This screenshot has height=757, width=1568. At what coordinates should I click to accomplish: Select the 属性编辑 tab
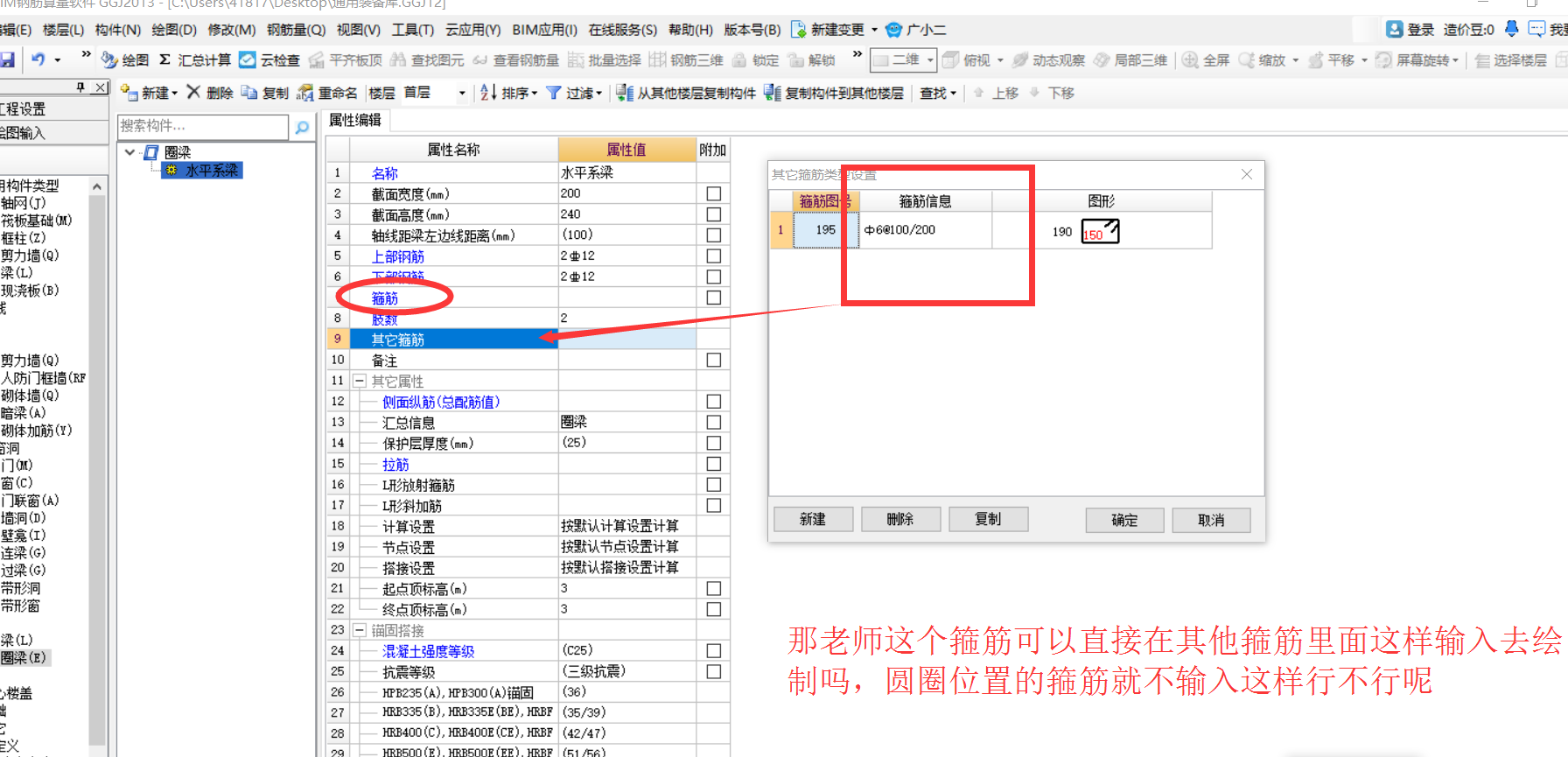click(355, 120)
